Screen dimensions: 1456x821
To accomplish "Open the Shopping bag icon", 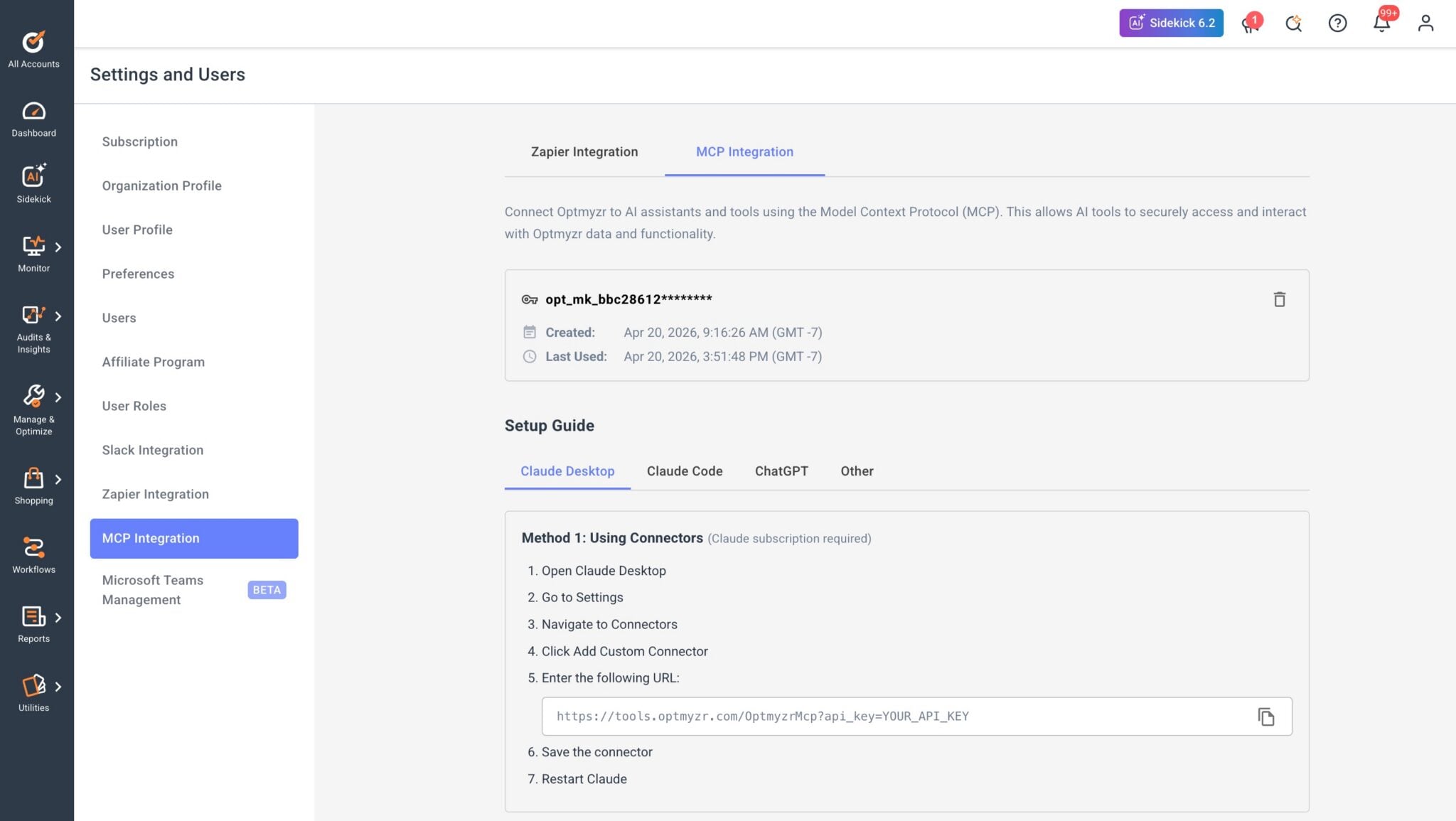I will click(33, 478).
